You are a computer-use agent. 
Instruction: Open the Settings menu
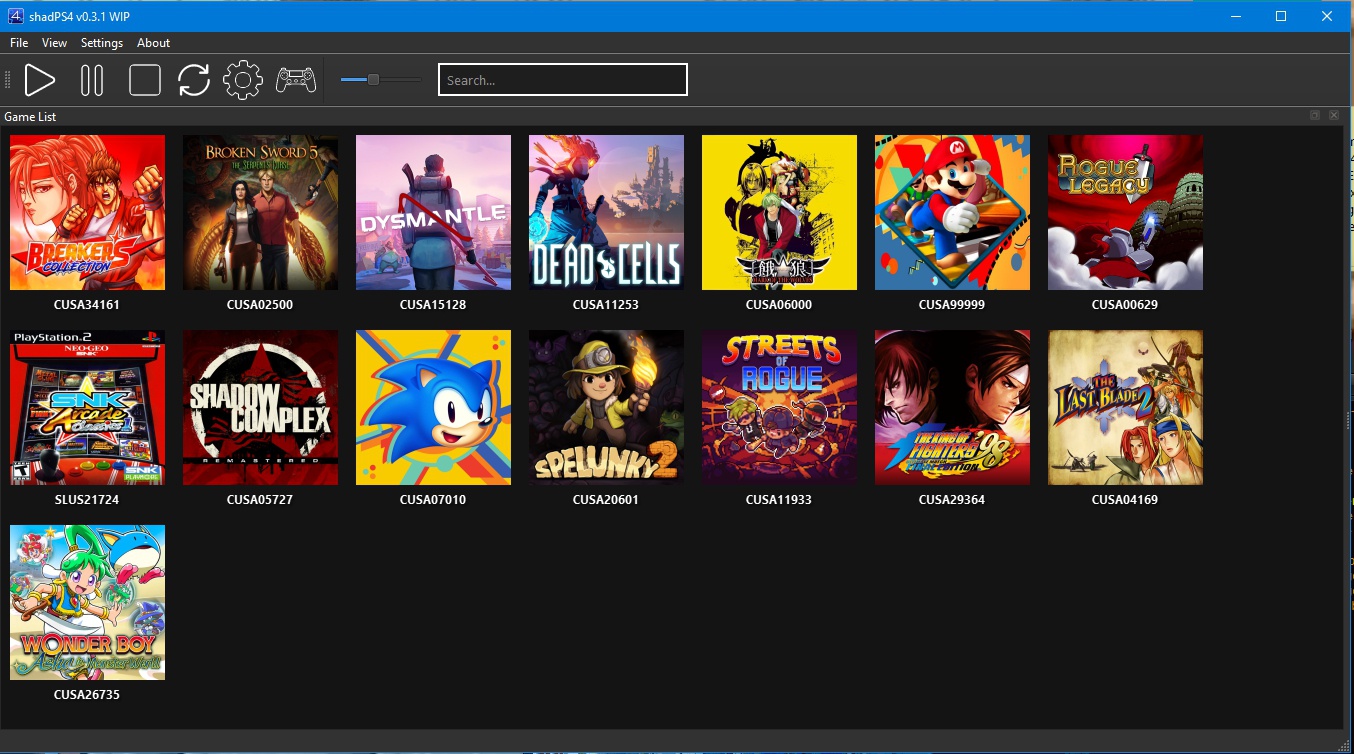[x=102, y=43]
